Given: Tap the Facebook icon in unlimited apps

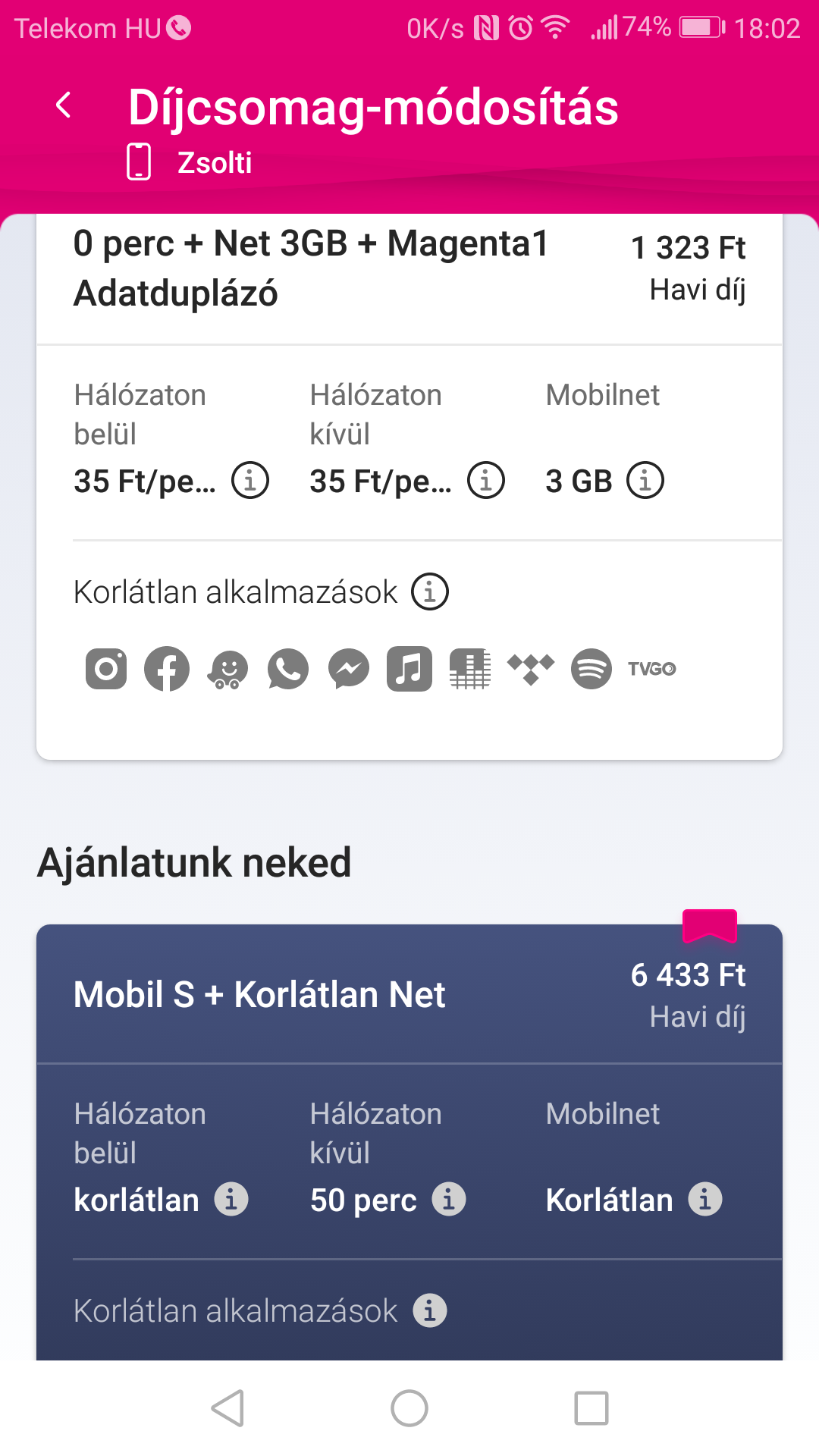Looking at the screenshot, I should click(x=167, y=669).
